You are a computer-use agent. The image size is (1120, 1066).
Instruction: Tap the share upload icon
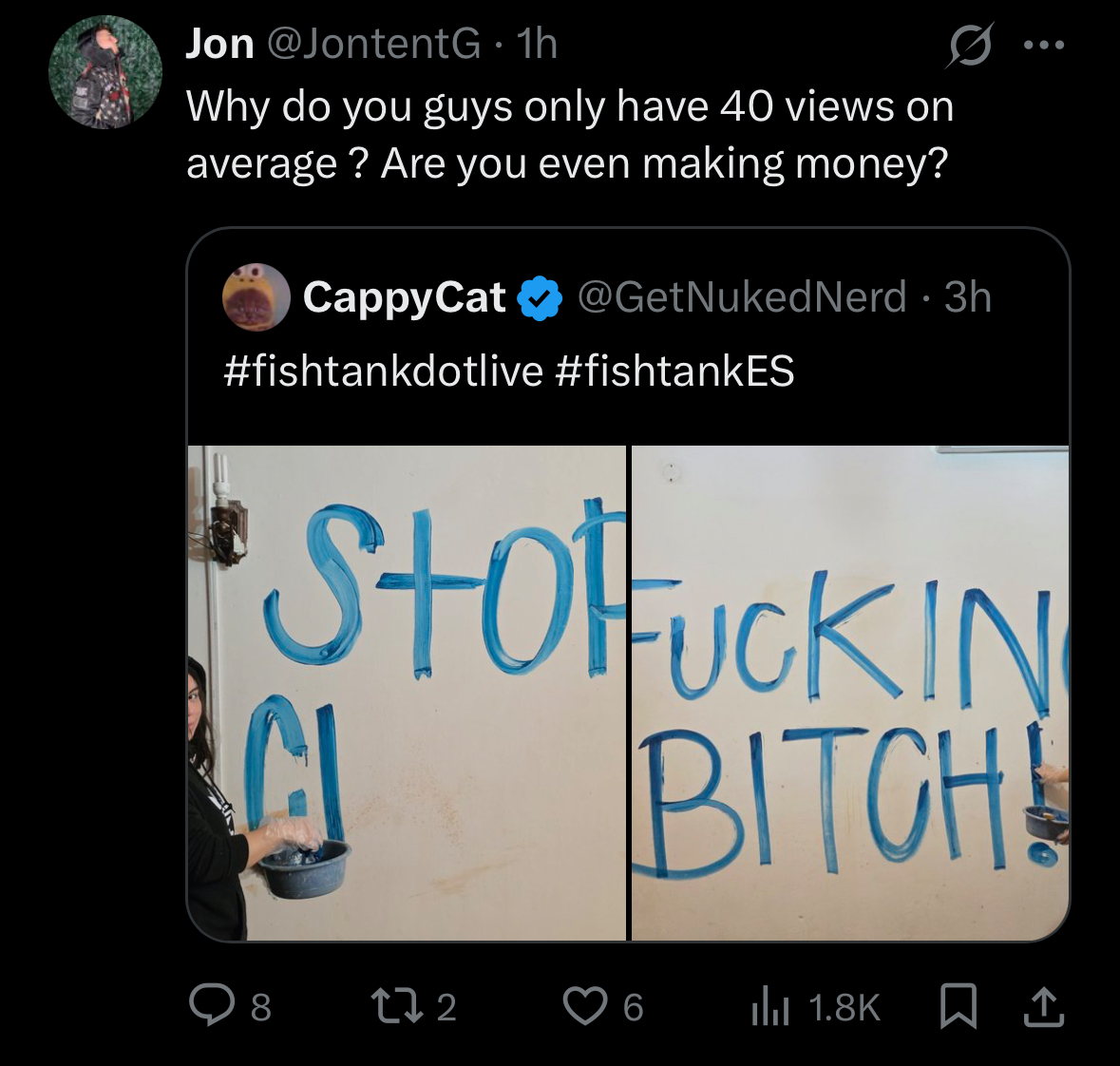(x=1042, y=1006)
